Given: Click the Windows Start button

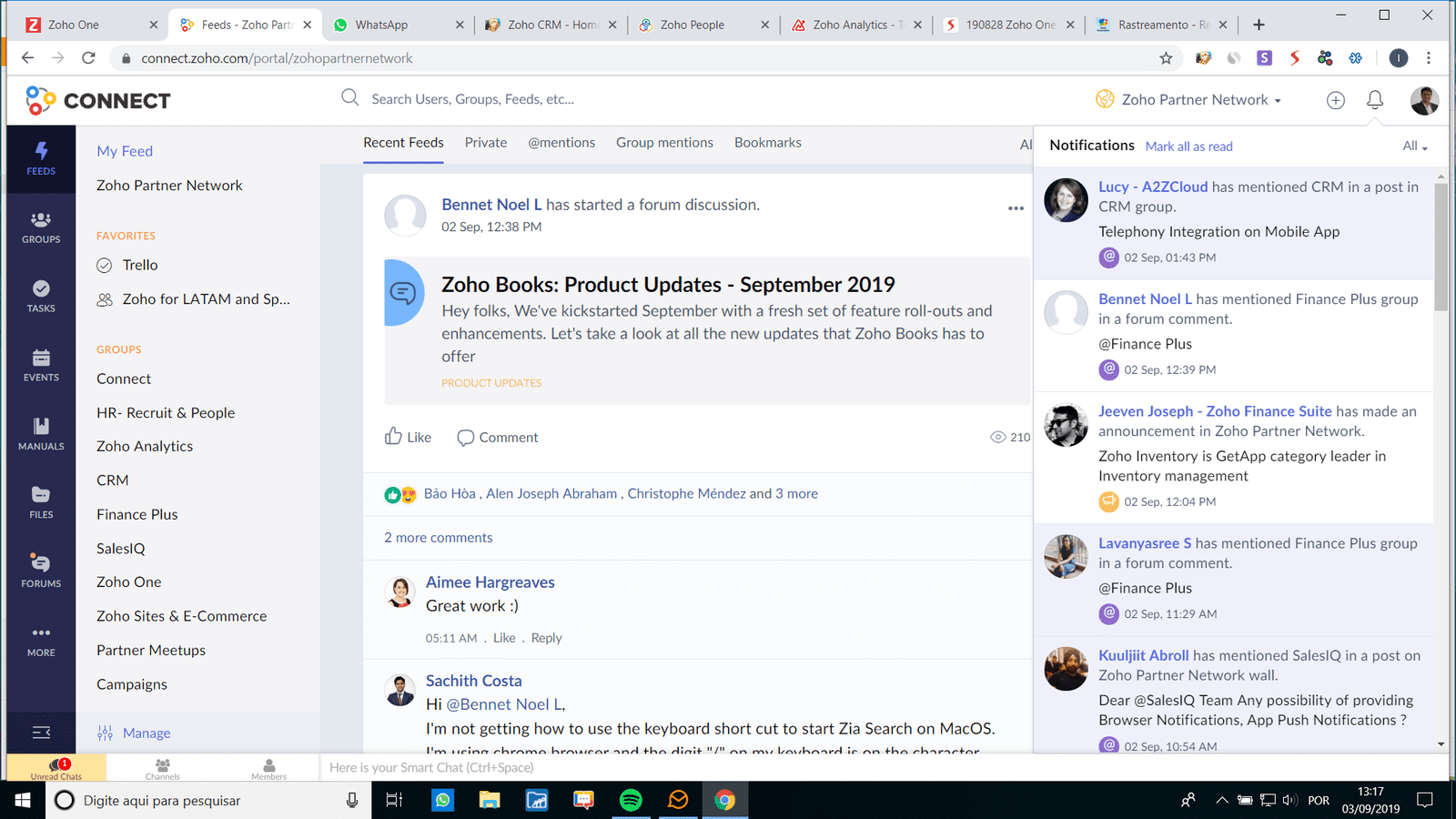Looking at the screenshot, I should click(x=22, y=800).
